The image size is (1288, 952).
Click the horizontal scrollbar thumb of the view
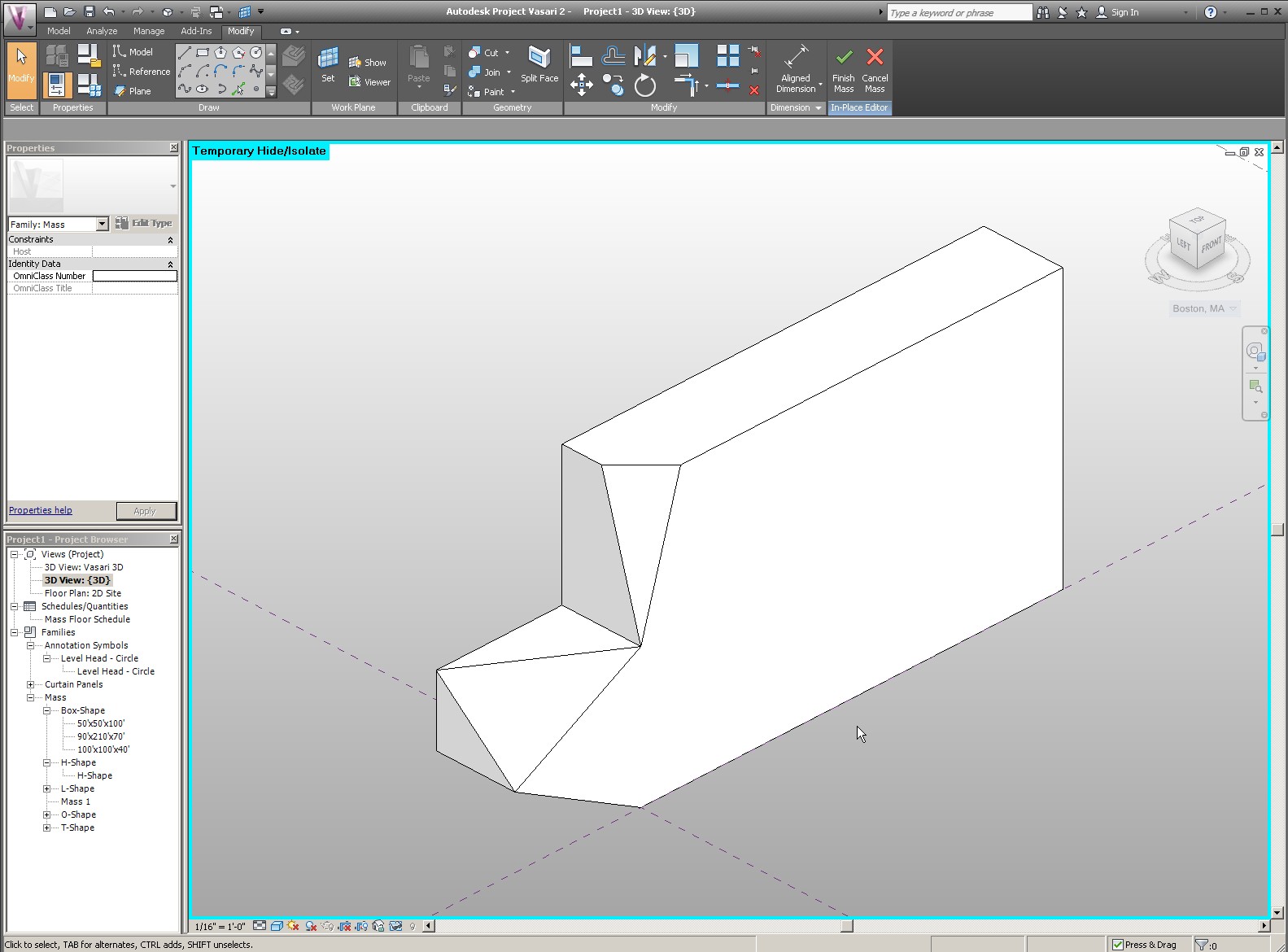846,926
